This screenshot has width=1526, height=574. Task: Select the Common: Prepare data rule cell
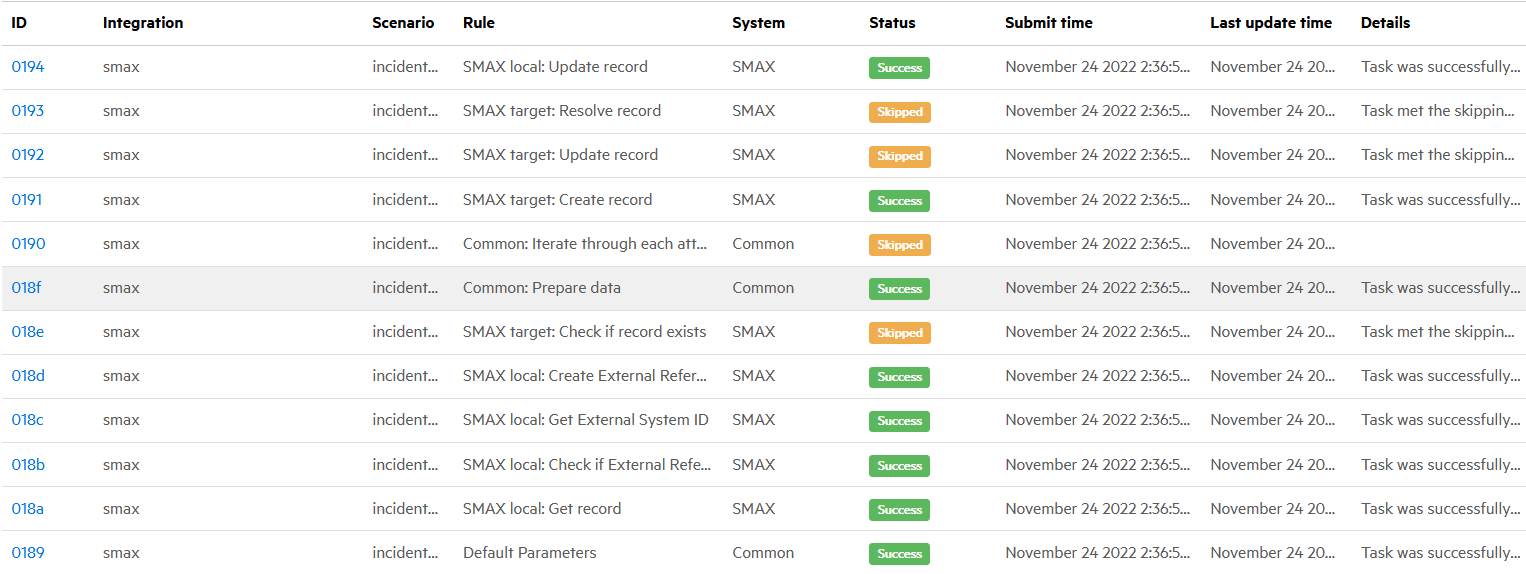(x=541, y=288)
